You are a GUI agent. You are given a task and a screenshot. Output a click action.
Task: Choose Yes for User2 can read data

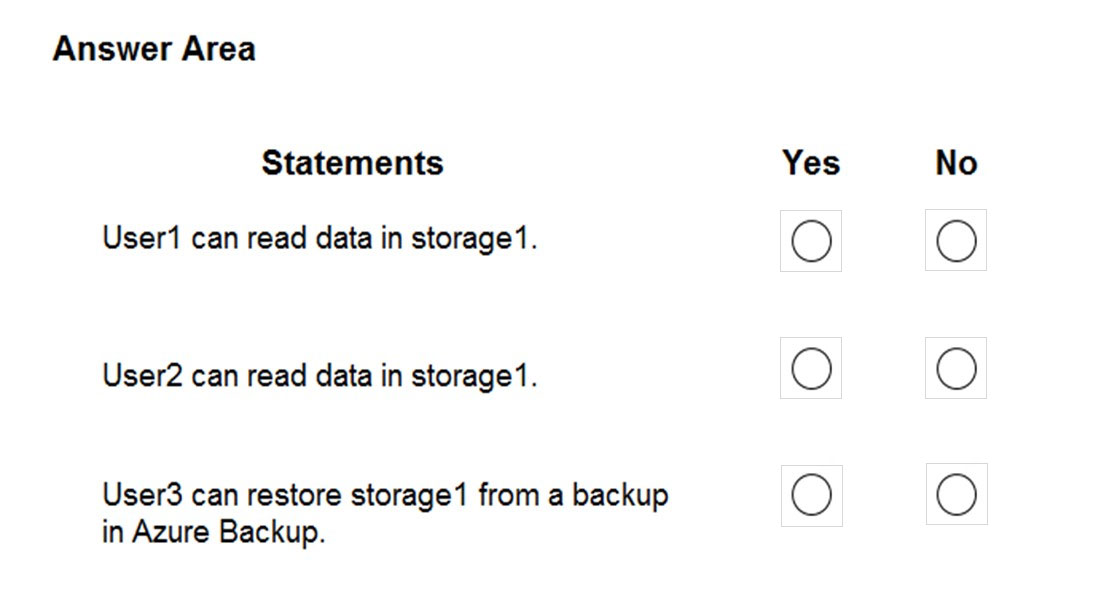pos(811,368)
